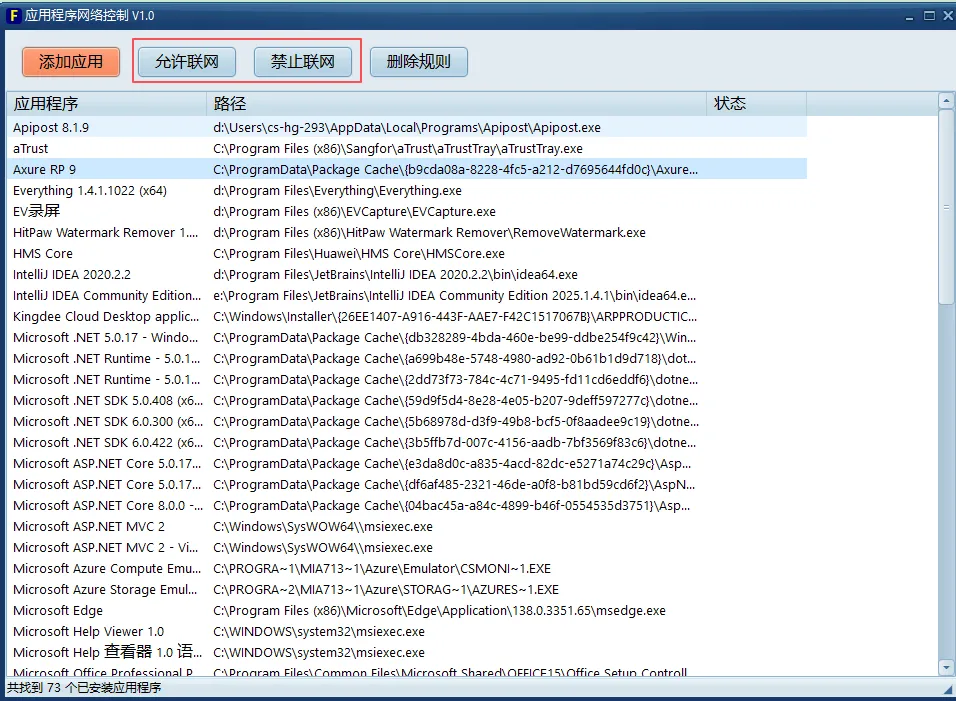Select Microsoft Help Viewer 1.0 row
Screen dimensions: 956x701
point(407,632)
